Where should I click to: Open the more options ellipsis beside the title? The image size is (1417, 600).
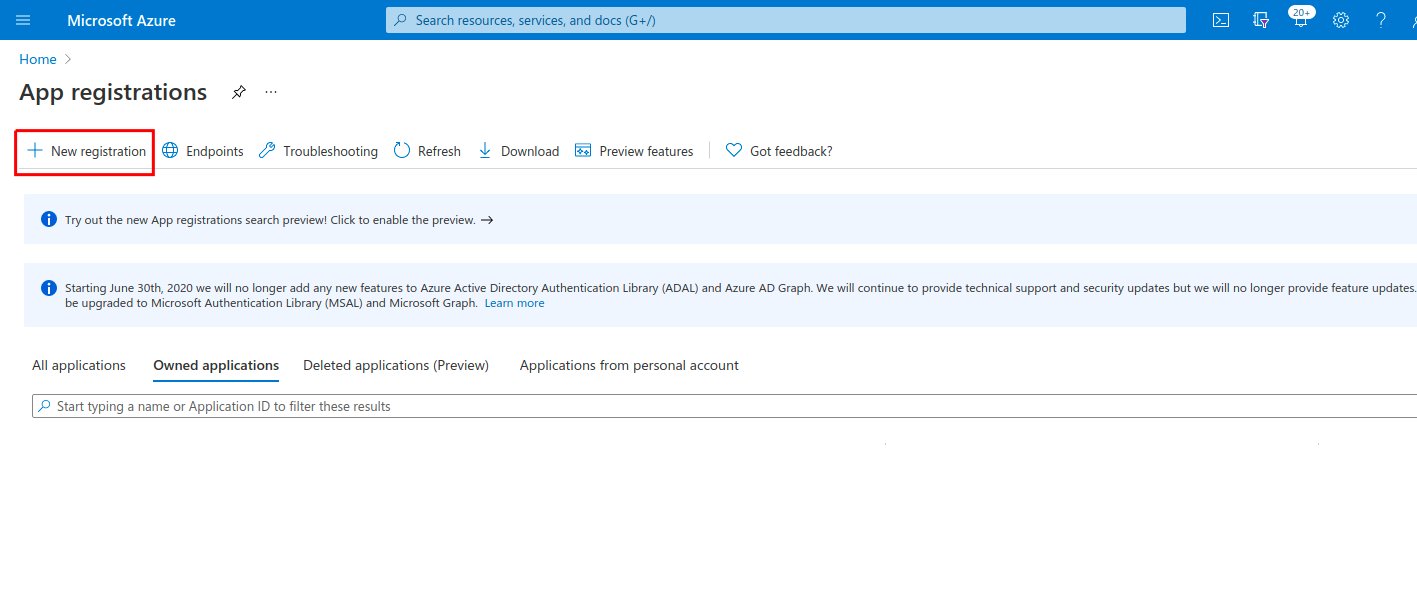(271, 92)
